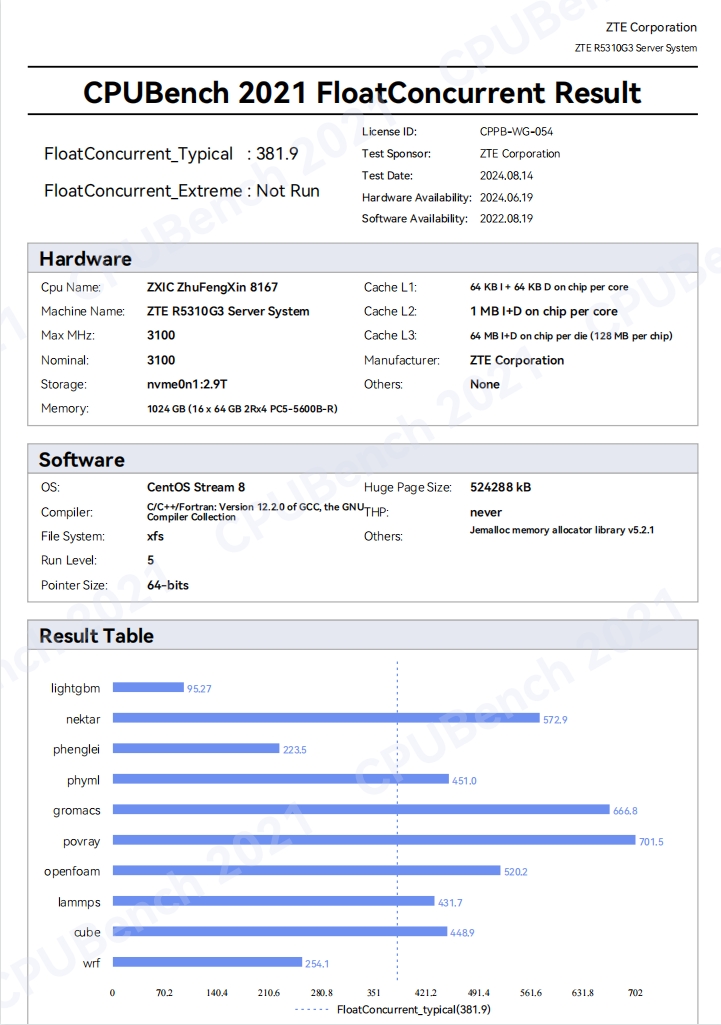Click File System value xfs
Screen dimensions: 721x1025
pyautogui.click(x=155, y=536)
